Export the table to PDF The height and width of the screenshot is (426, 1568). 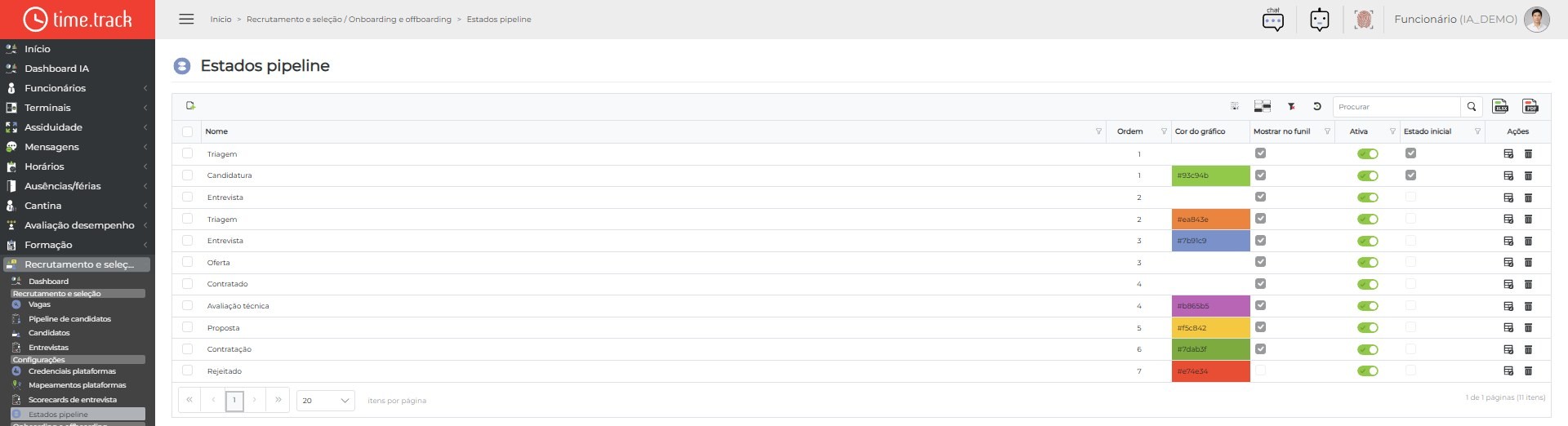(x=1530, y=106)
